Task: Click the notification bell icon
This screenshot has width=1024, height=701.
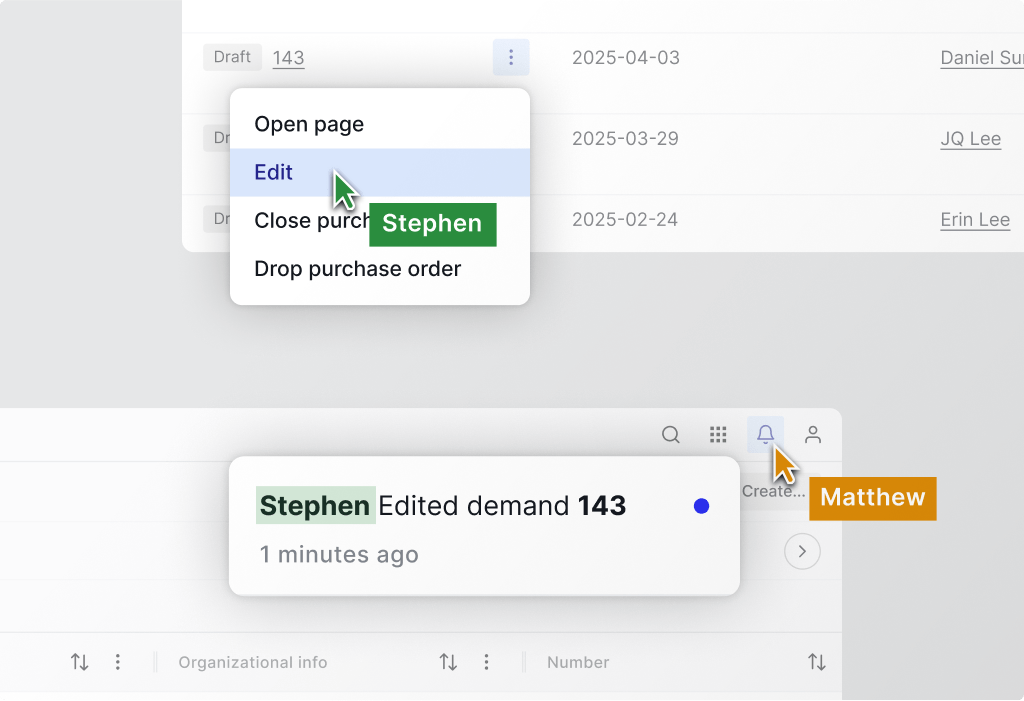Action: (765, 434)
